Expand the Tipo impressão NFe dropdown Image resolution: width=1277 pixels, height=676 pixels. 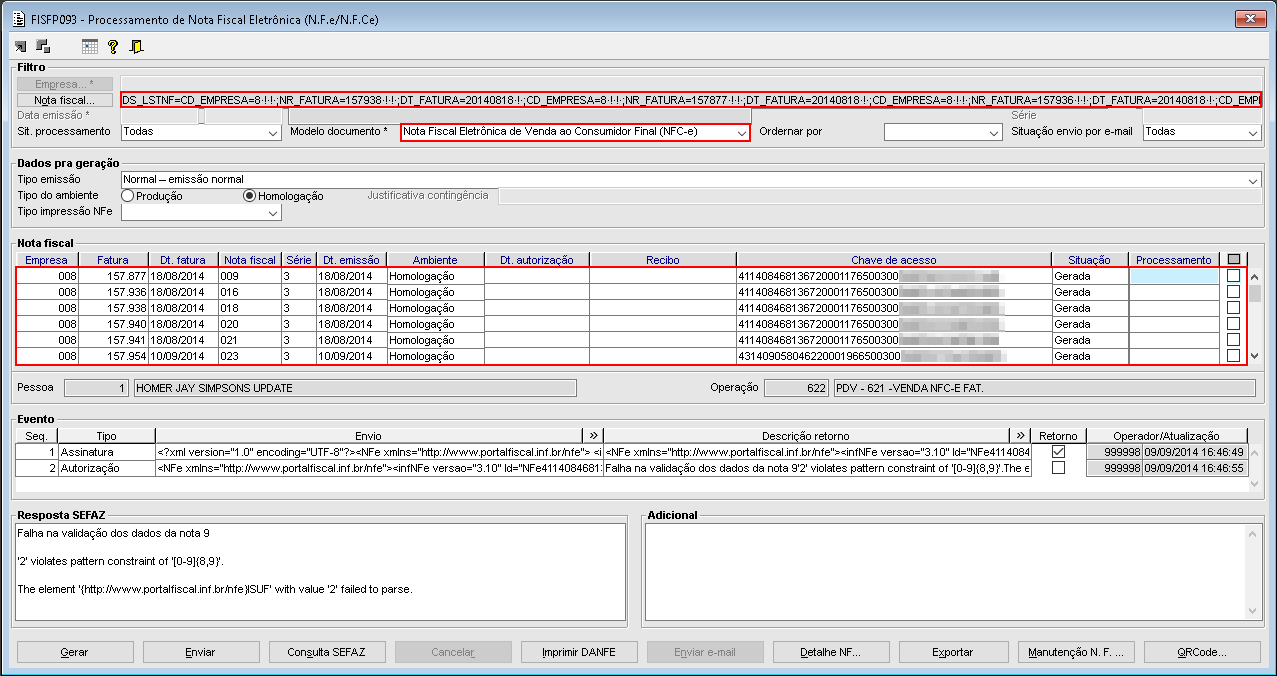272,212
